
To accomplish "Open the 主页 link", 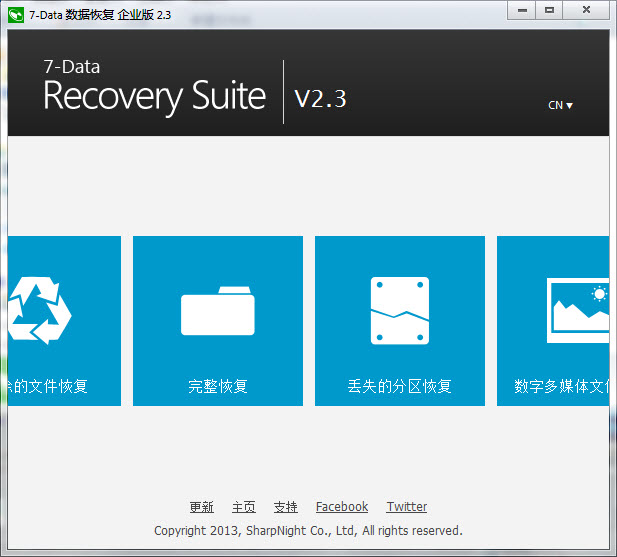I will pos(244,507).
